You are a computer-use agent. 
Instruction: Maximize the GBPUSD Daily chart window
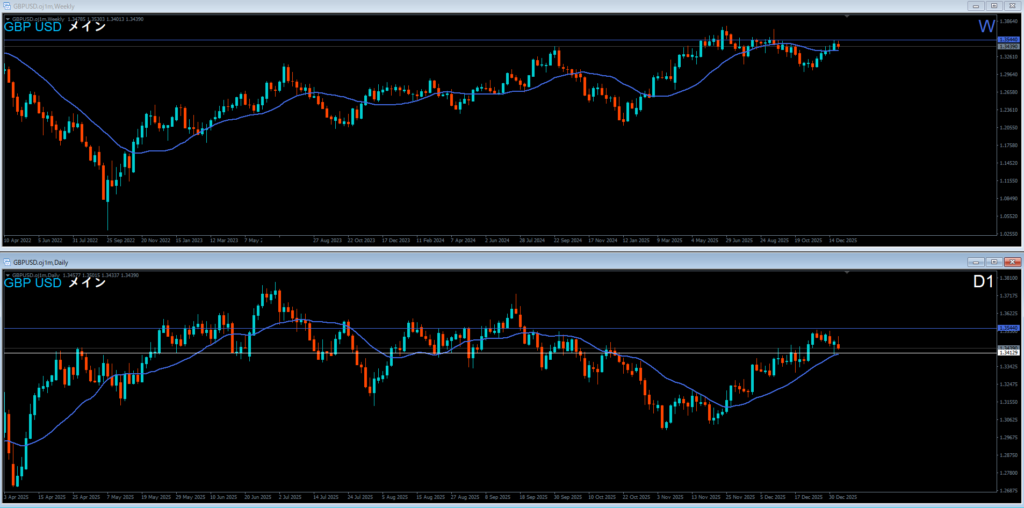[994, 261]
